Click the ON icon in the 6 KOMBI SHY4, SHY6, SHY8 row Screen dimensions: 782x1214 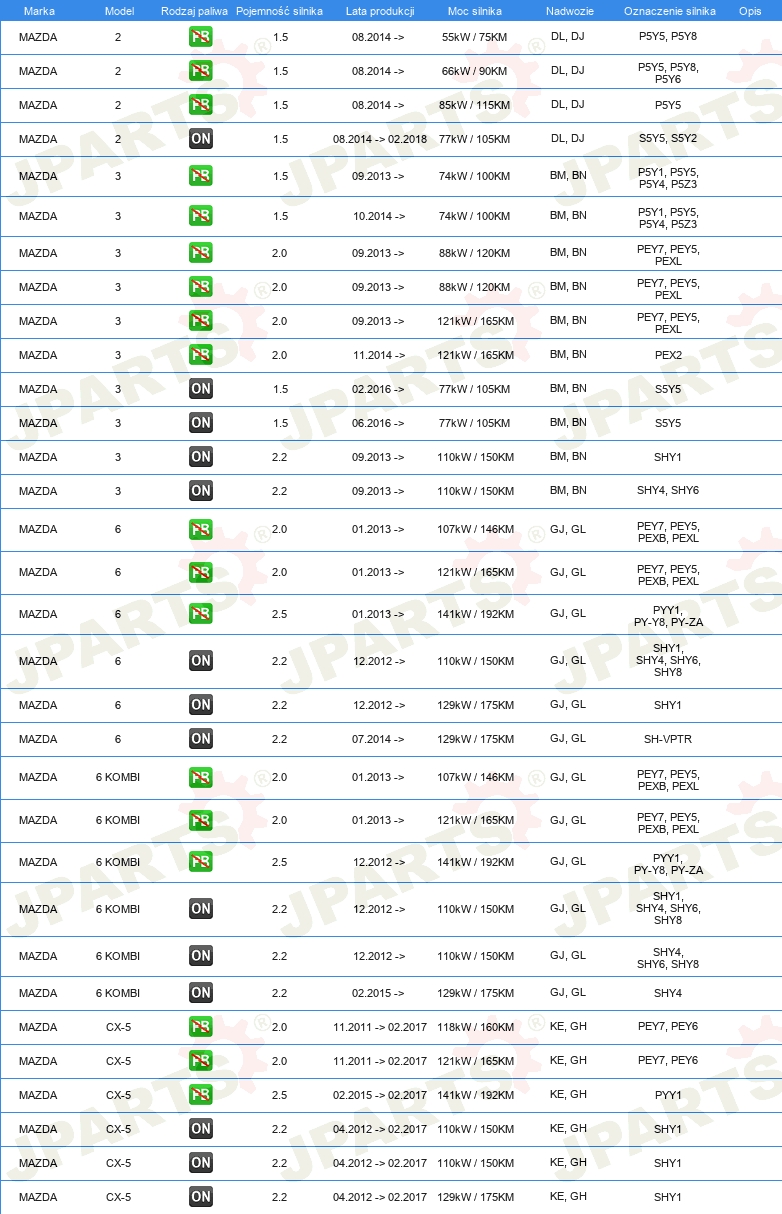[201, 956]
